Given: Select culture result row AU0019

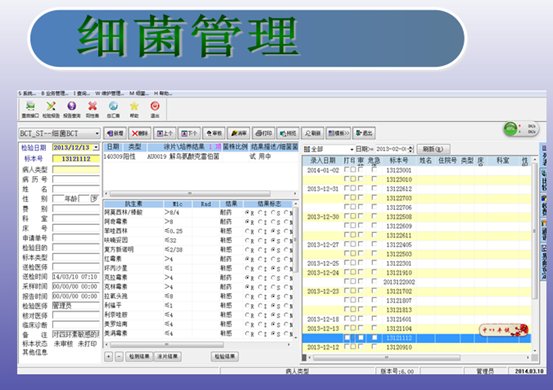Looking at the screenshot, I should click(200, 156).
